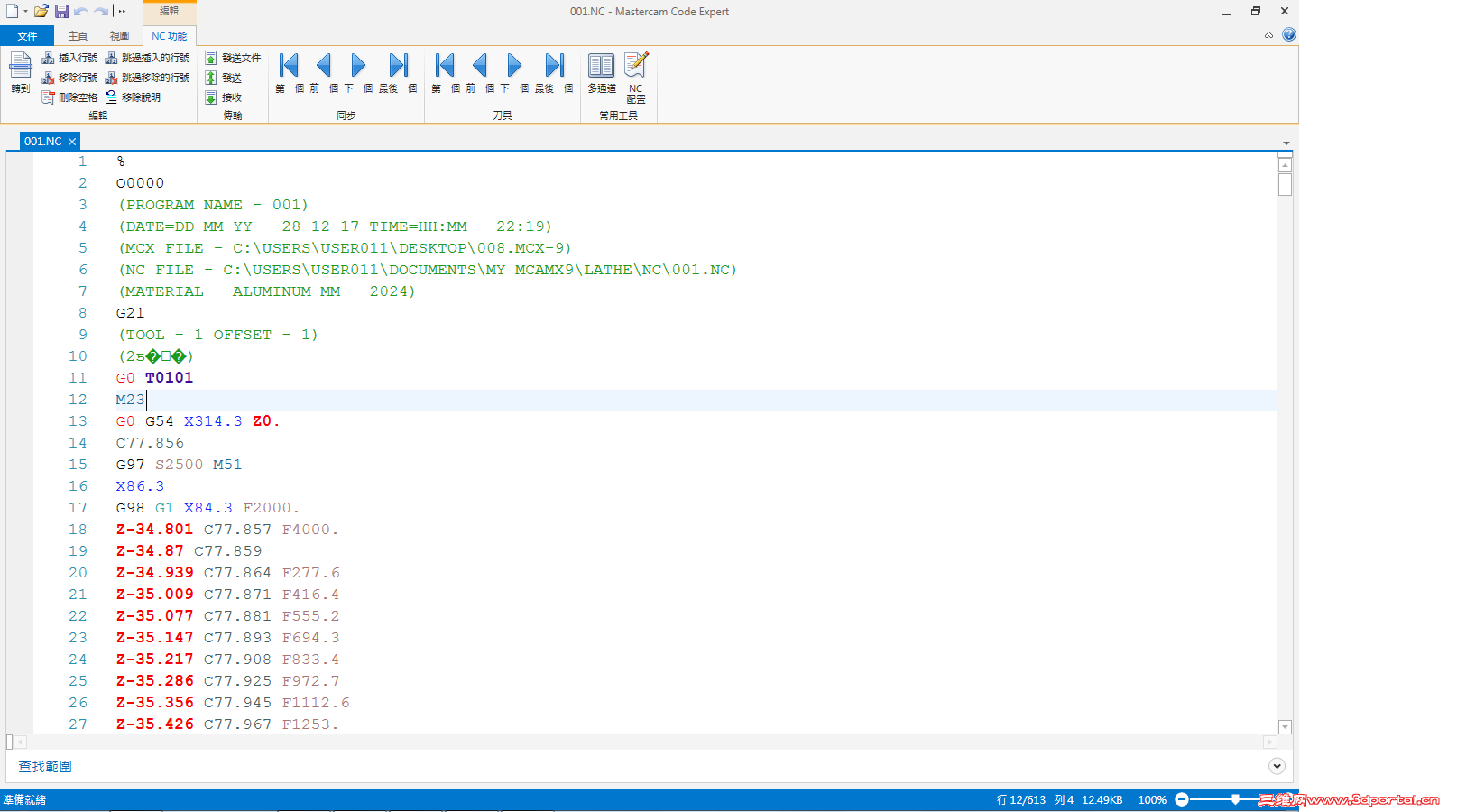Image resolution: width=1457 pixels, height=812 pixels.
Task: Click 發送文件 send file
Action: [233, 58]
